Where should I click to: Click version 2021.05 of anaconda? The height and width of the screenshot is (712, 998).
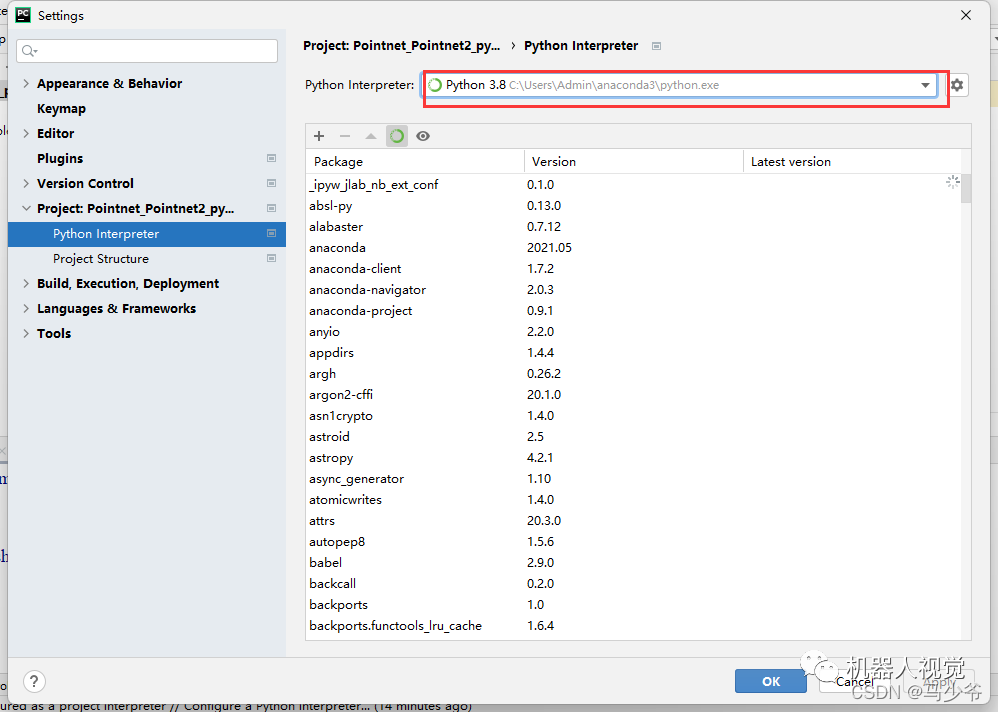coord(549,248)
